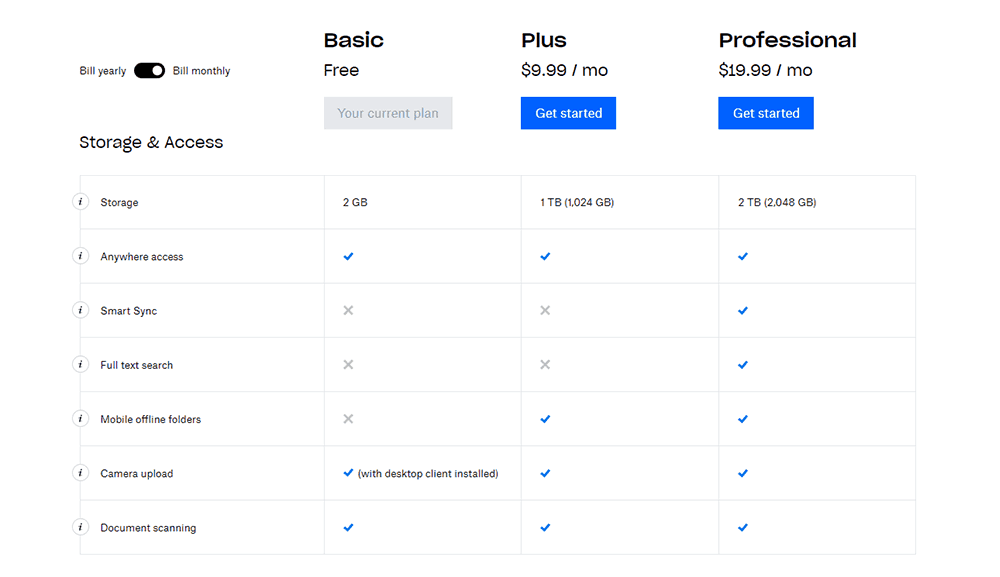Viewport: 1000px width, 577px height.
Task: Click the Plus X mark for Smart Sync
Action: [545, 310]
